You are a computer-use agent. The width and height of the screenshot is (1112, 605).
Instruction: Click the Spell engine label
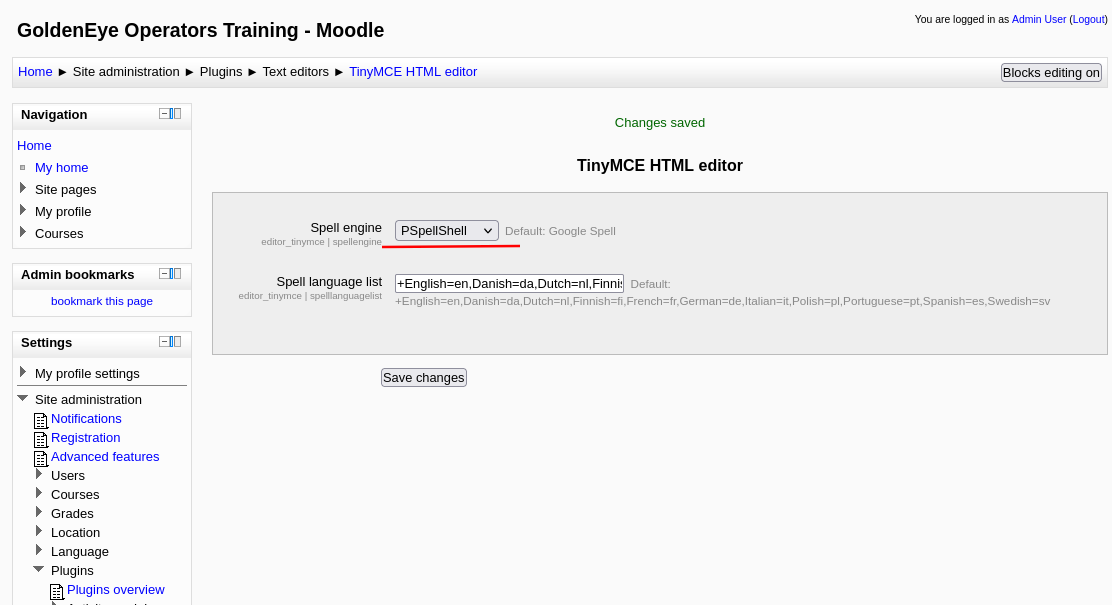click(x=346, y=228)
